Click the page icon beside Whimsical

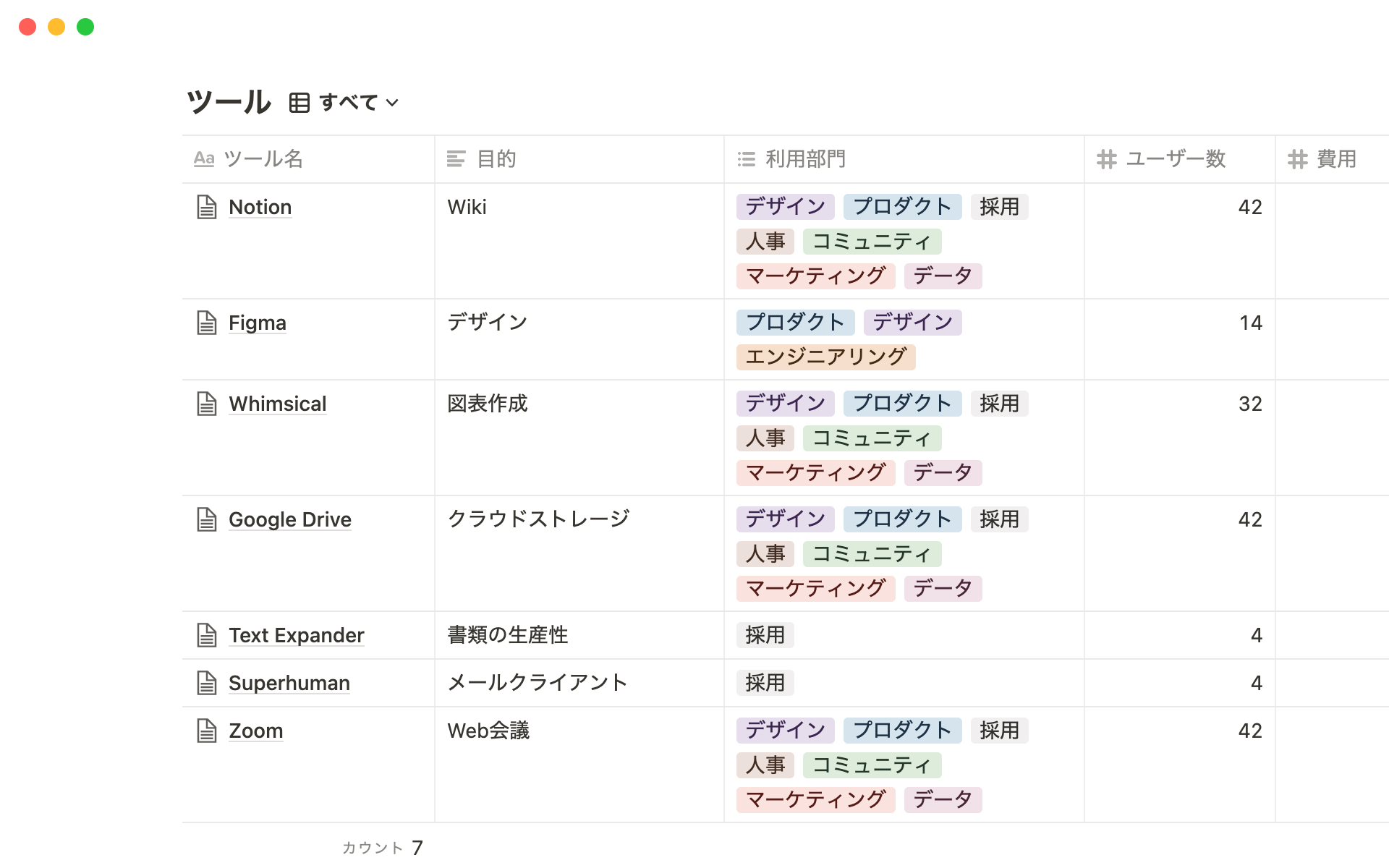pos(207,404)
